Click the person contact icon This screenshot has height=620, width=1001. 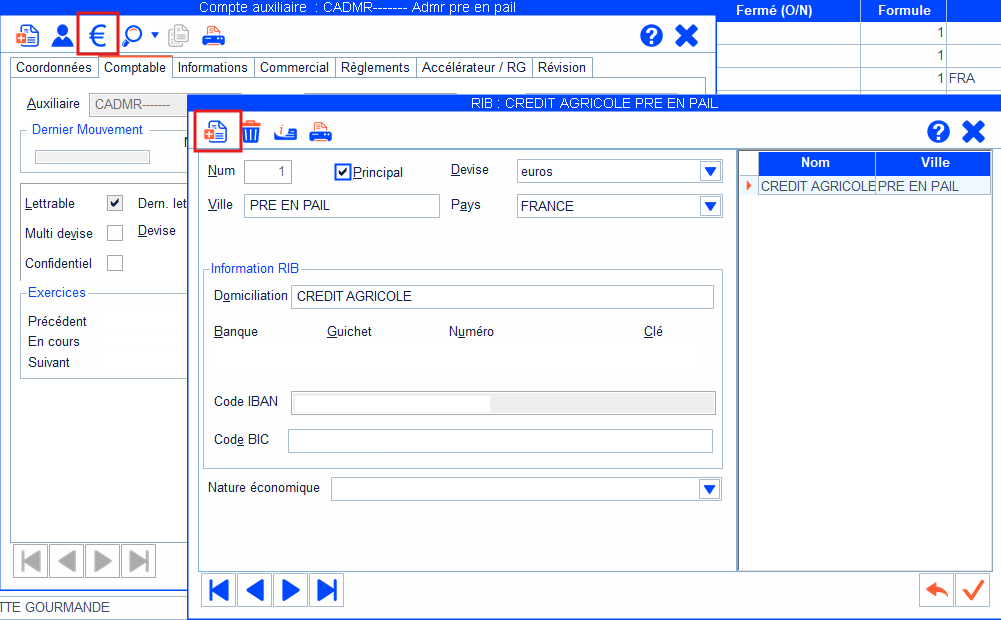(x=63, y=36)
